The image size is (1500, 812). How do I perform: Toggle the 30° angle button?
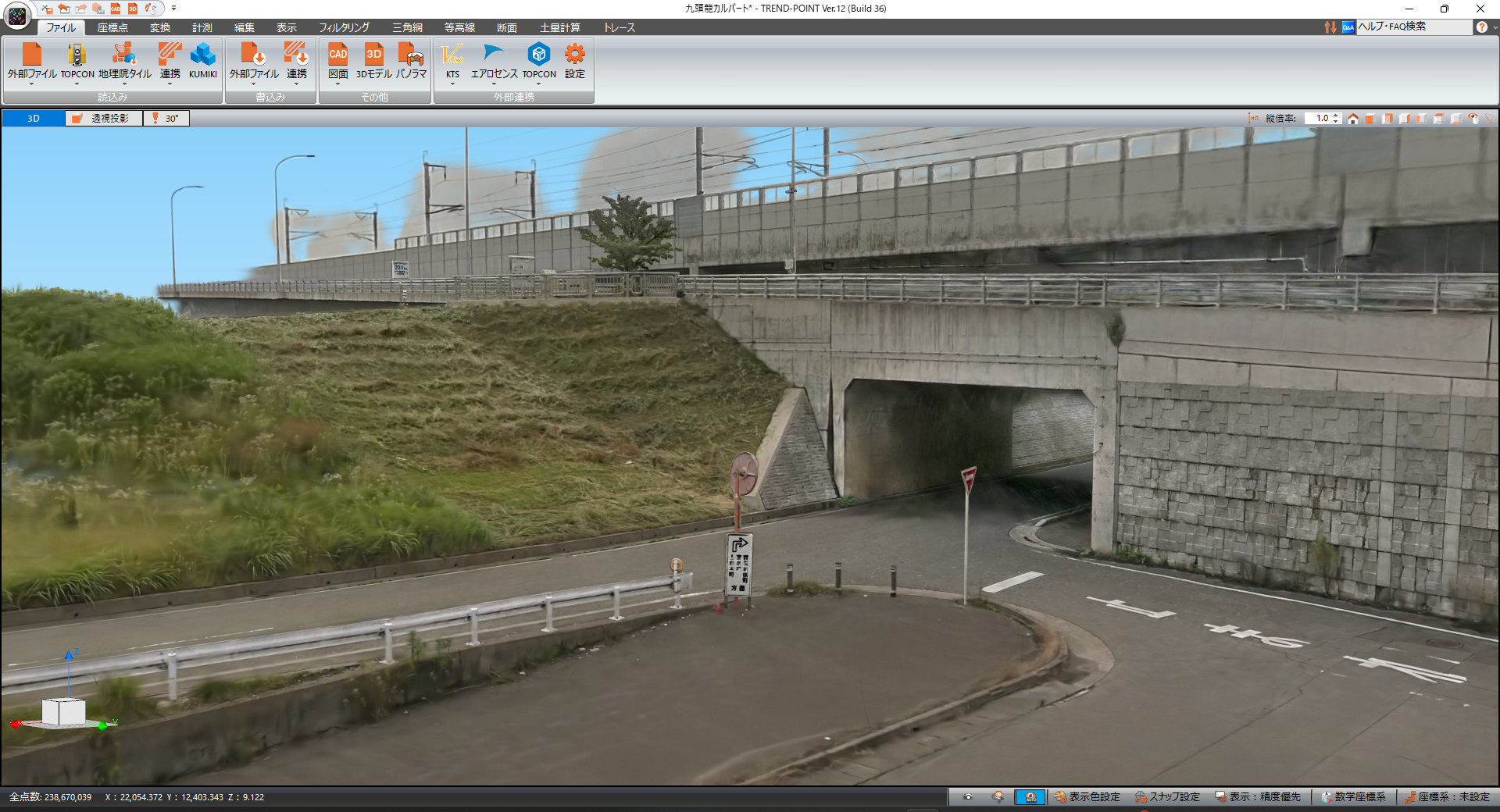(166, 119)
